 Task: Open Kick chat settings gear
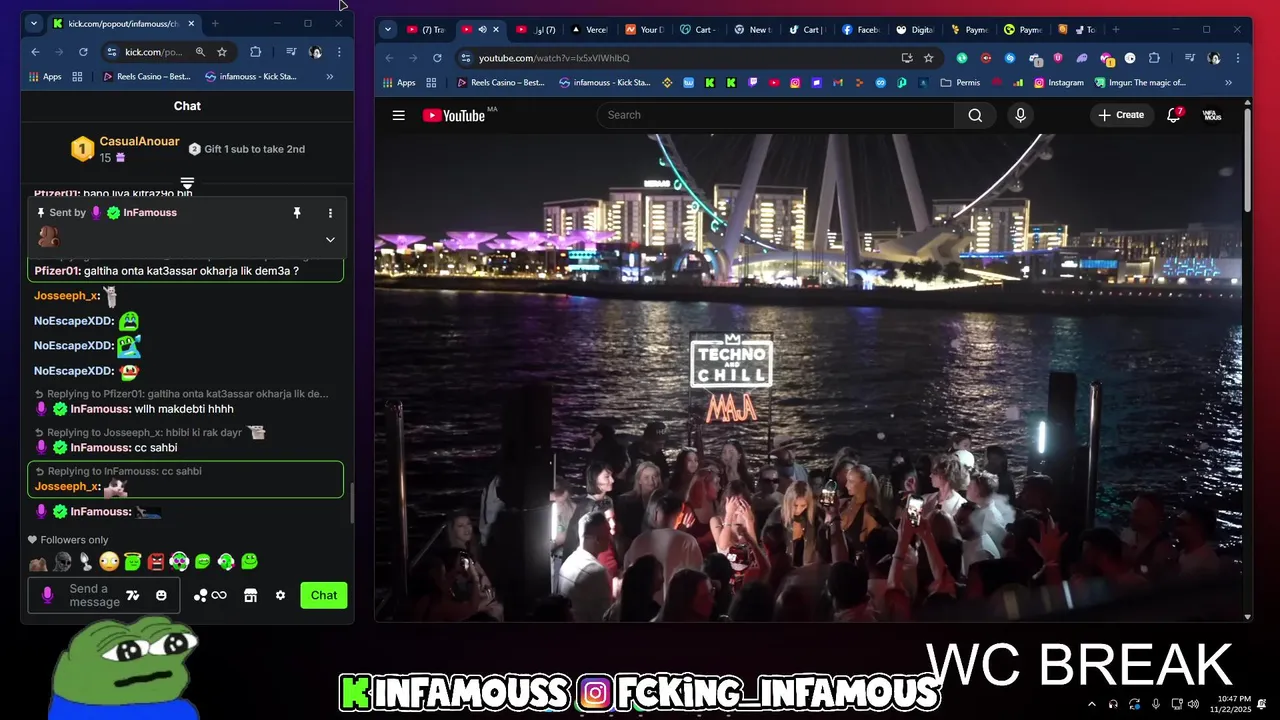(x=280, y=595)
